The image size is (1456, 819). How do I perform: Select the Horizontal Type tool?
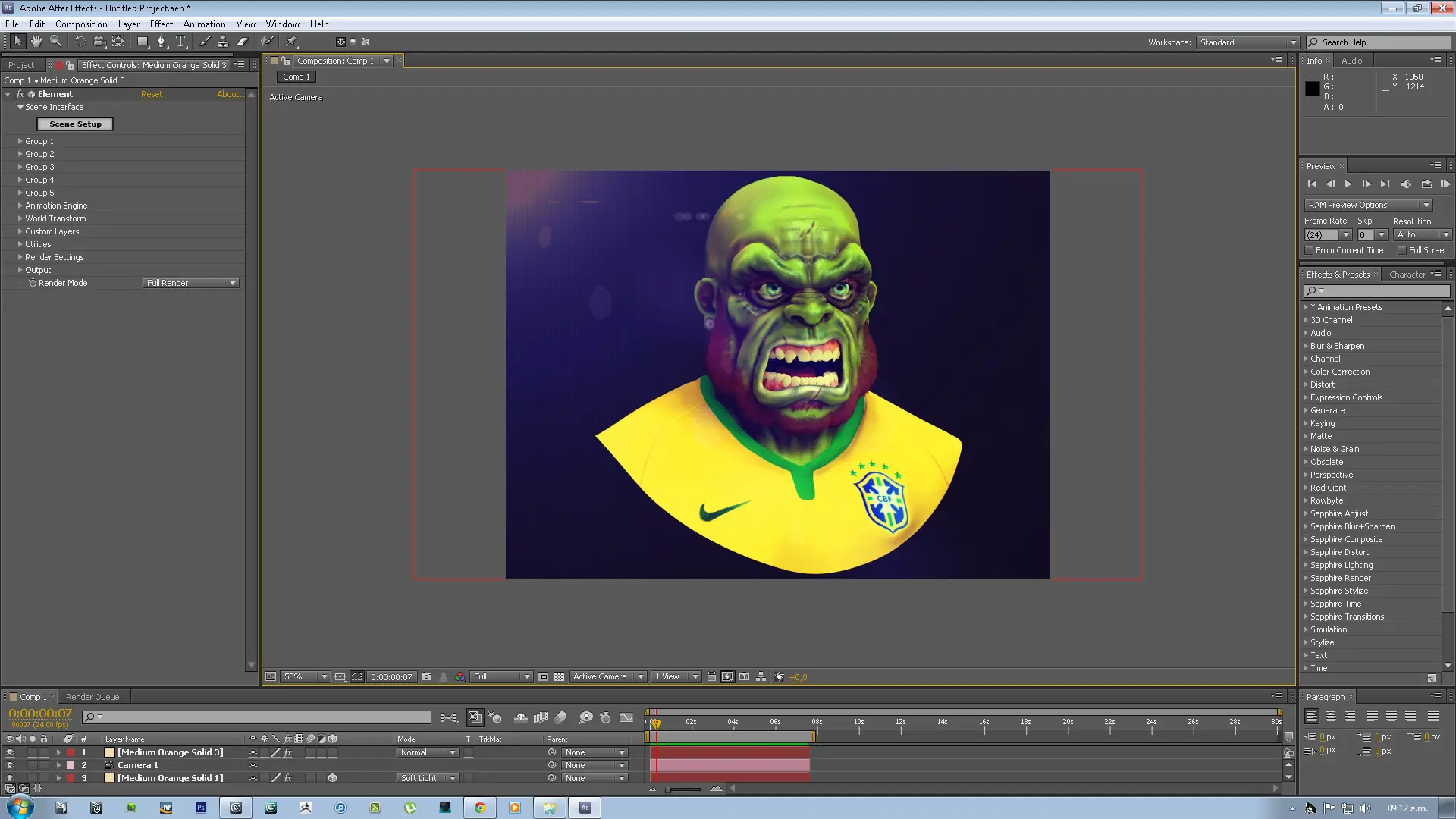pyautogui.click(x=181, y=42)
